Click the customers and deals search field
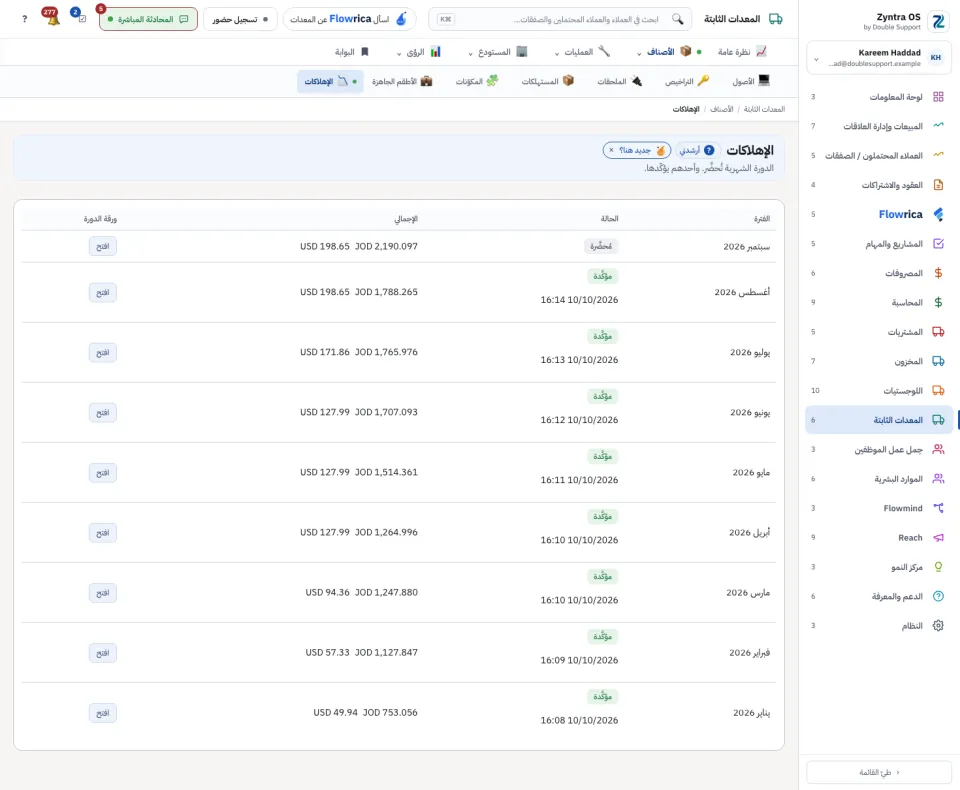 click(x=560, y=19)
